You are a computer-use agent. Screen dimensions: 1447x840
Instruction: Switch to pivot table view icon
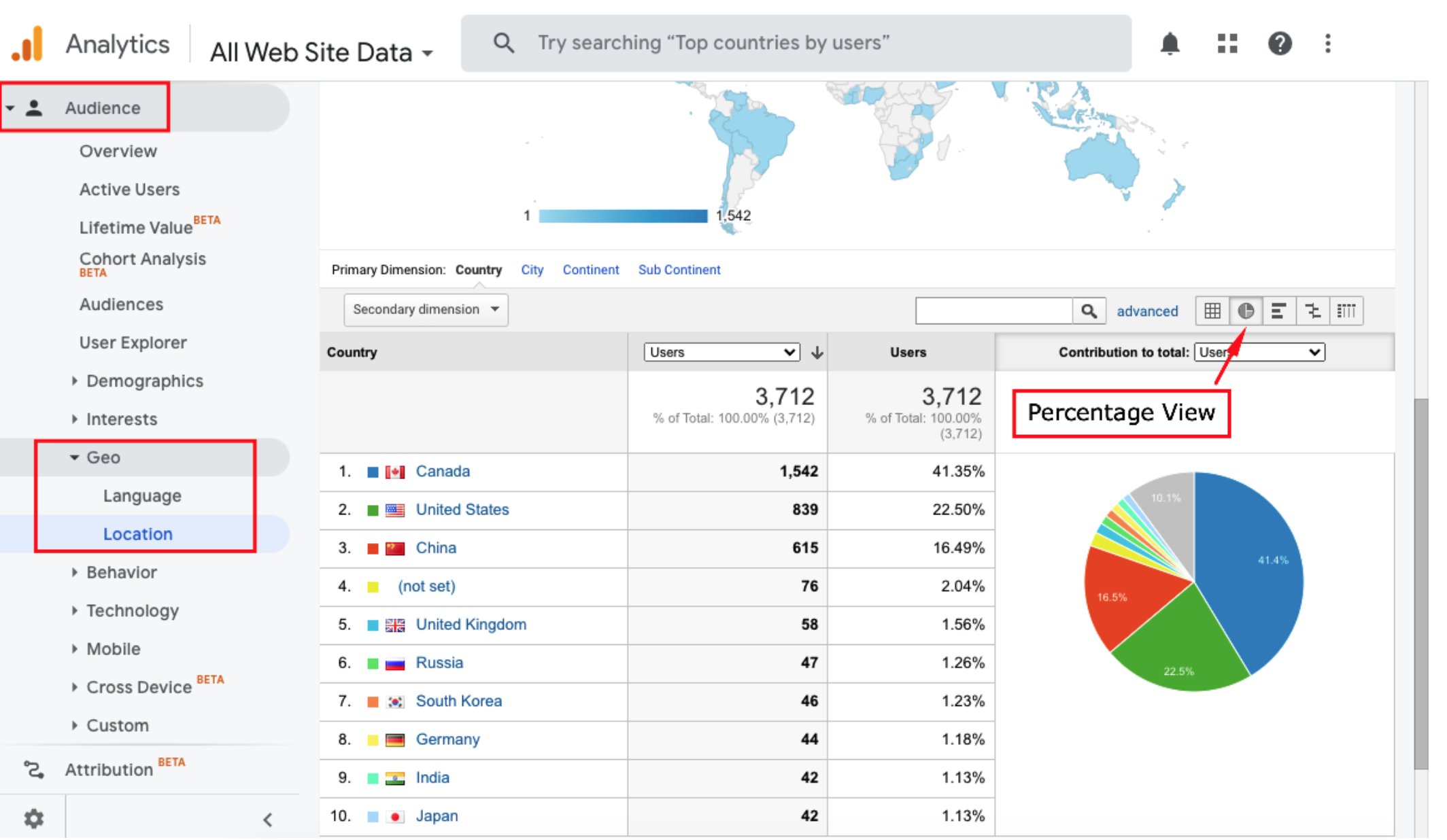tap(1346, 311)
